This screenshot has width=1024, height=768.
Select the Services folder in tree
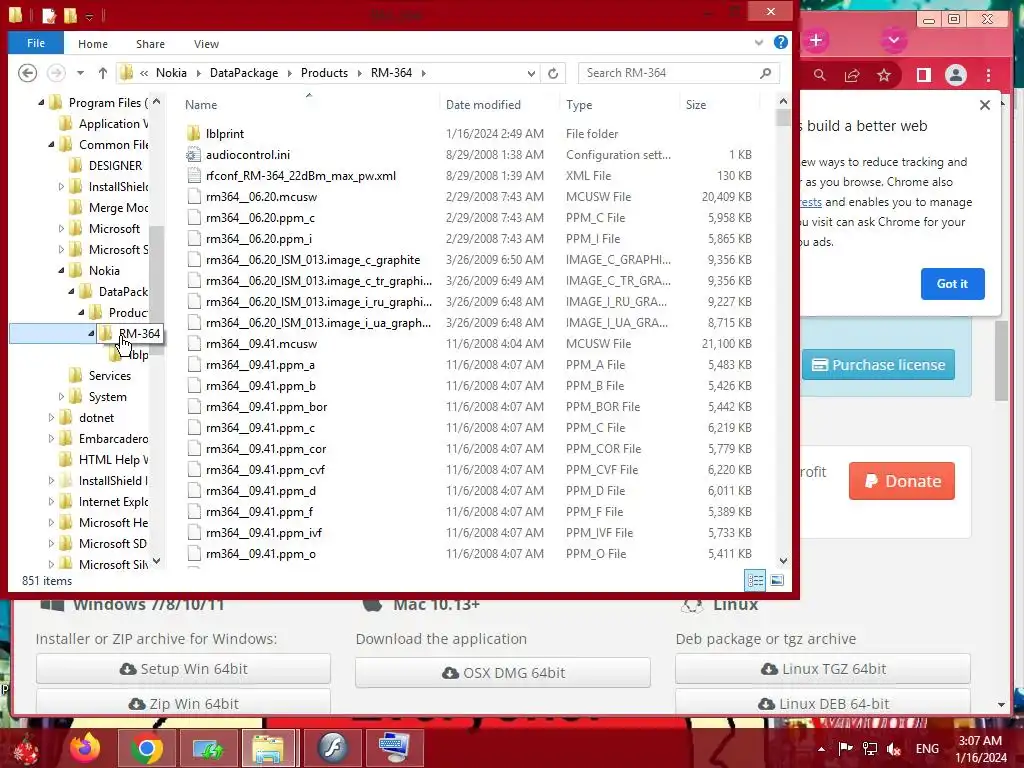coord(110,376)
